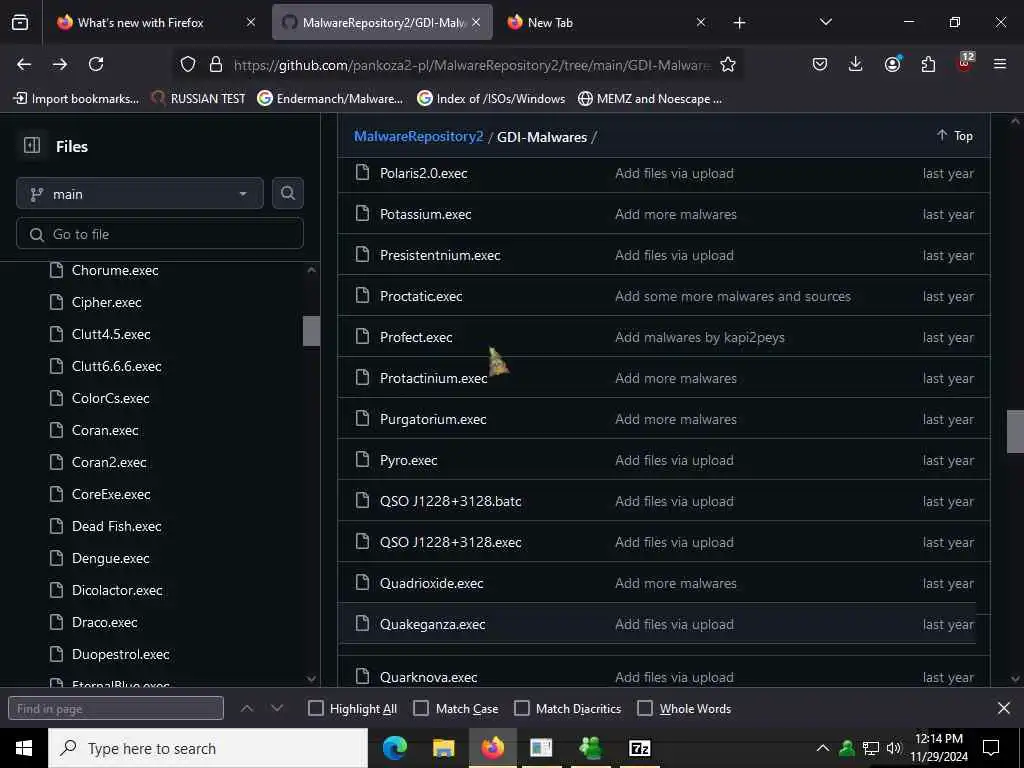Switch to the What's new with Firefox tab

tap(140, 22)
